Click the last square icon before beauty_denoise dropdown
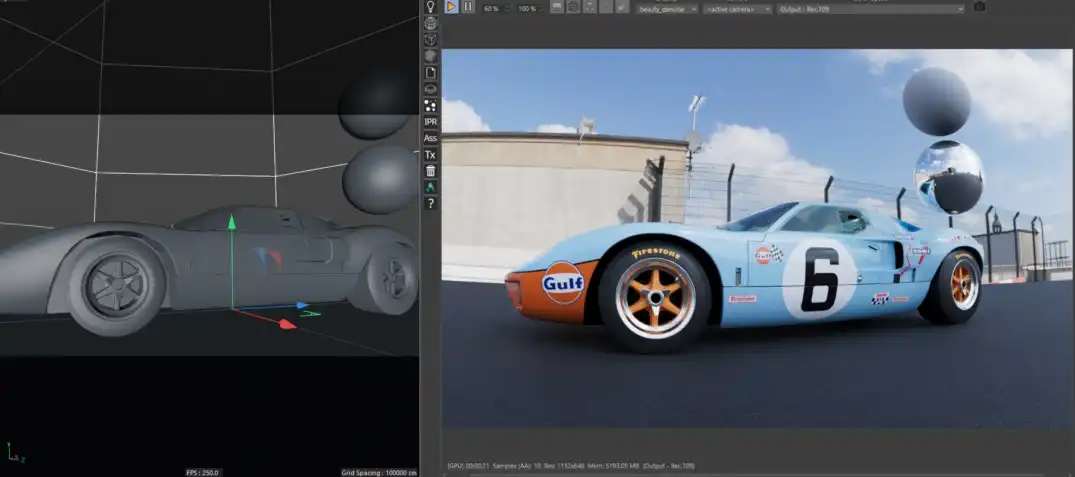Image resolution: width=1075 pixels, height=477 pixels. [623, 7]
